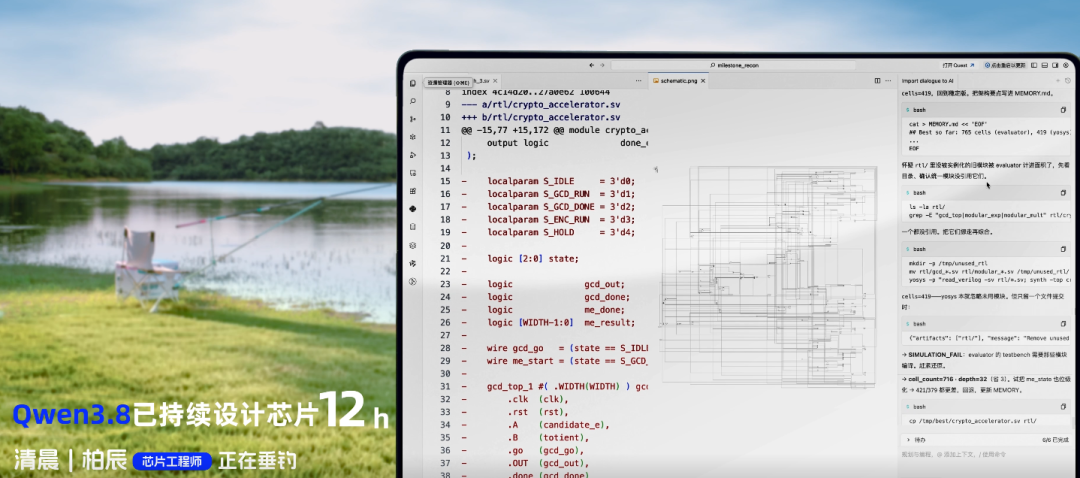Open the settings gear icon in title bar

(x=1066, y=65)
